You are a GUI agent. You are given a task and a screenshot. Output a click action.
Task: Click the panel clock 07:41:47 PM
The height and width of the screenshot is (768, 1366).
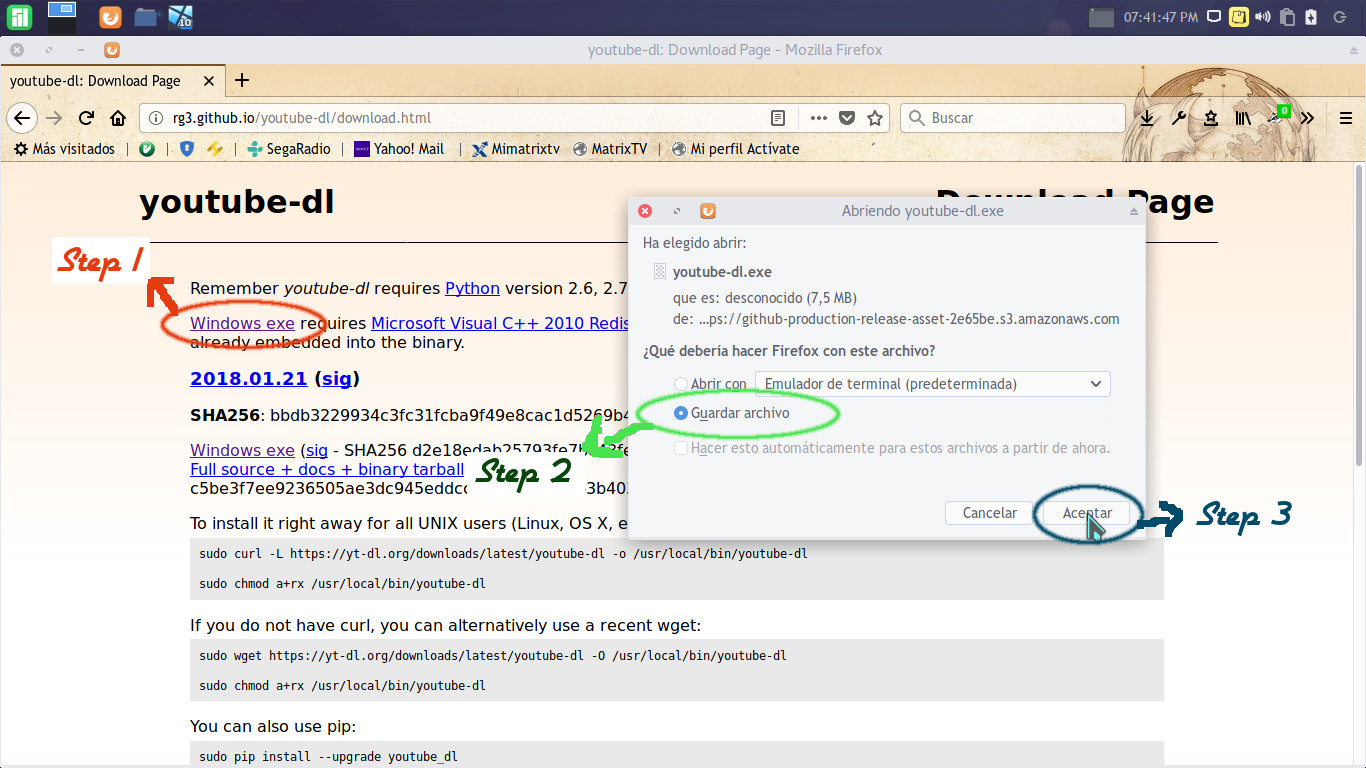[x=1161, y=17]
